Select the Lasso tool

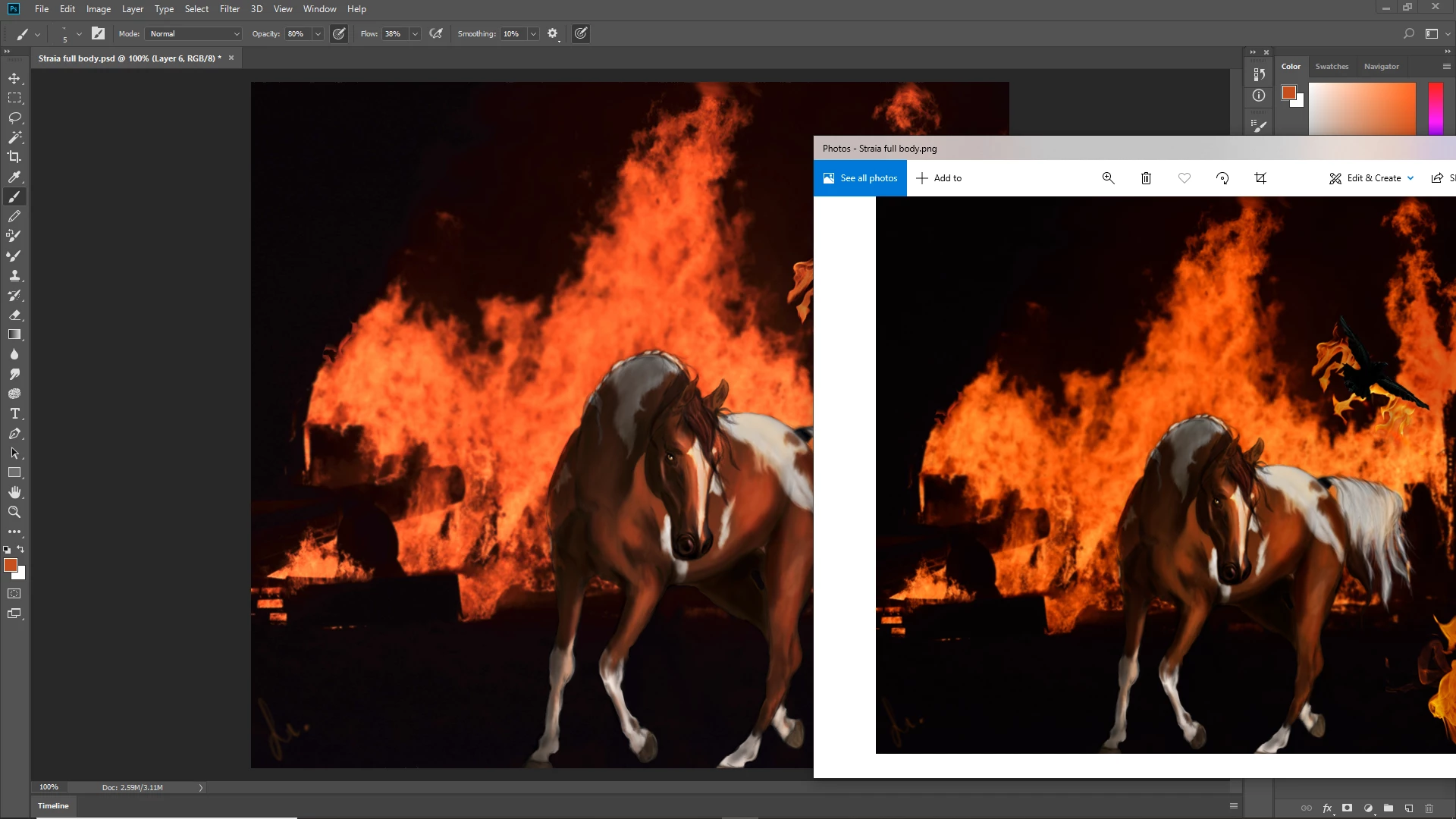14,118
